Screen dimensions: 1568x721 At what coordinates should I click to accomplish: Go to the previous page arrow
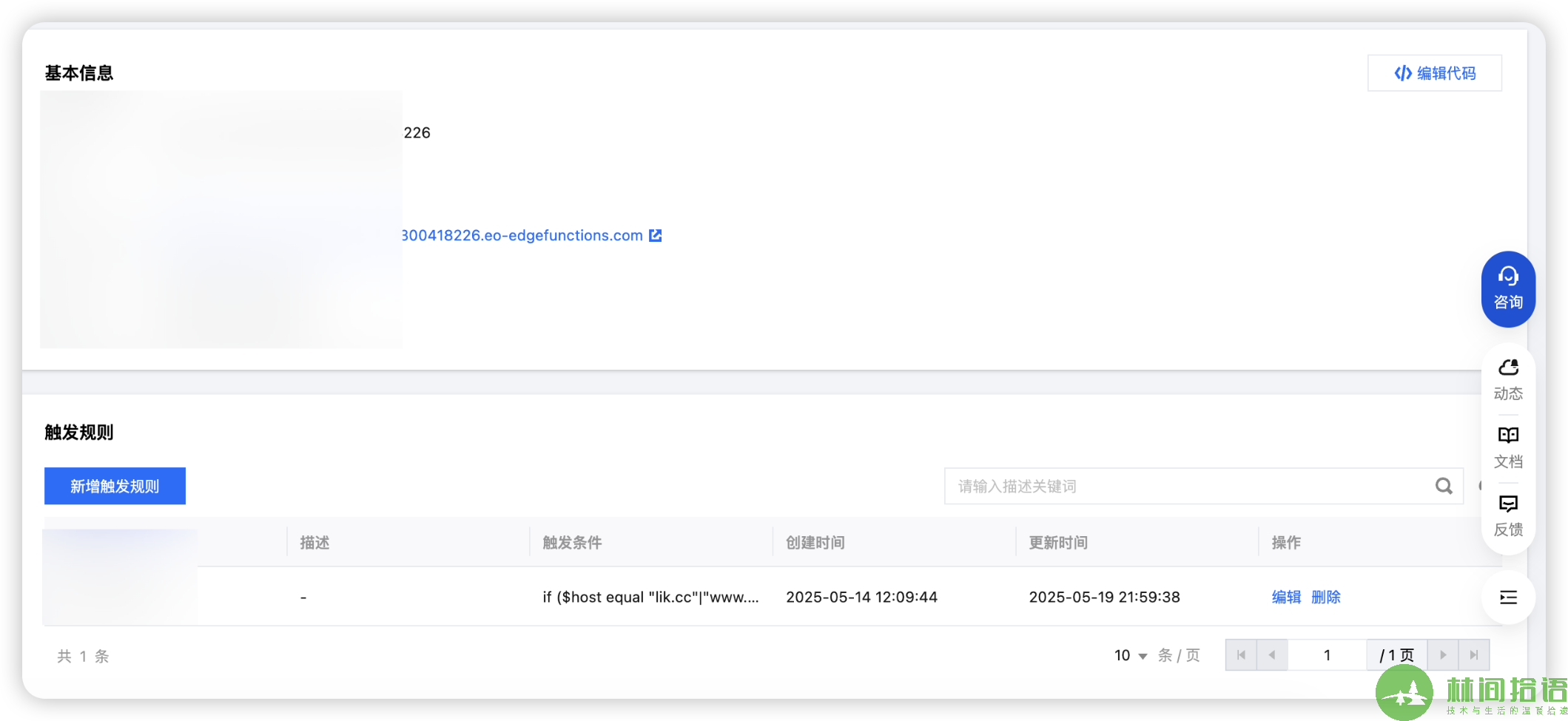(x=1272, y=655)
